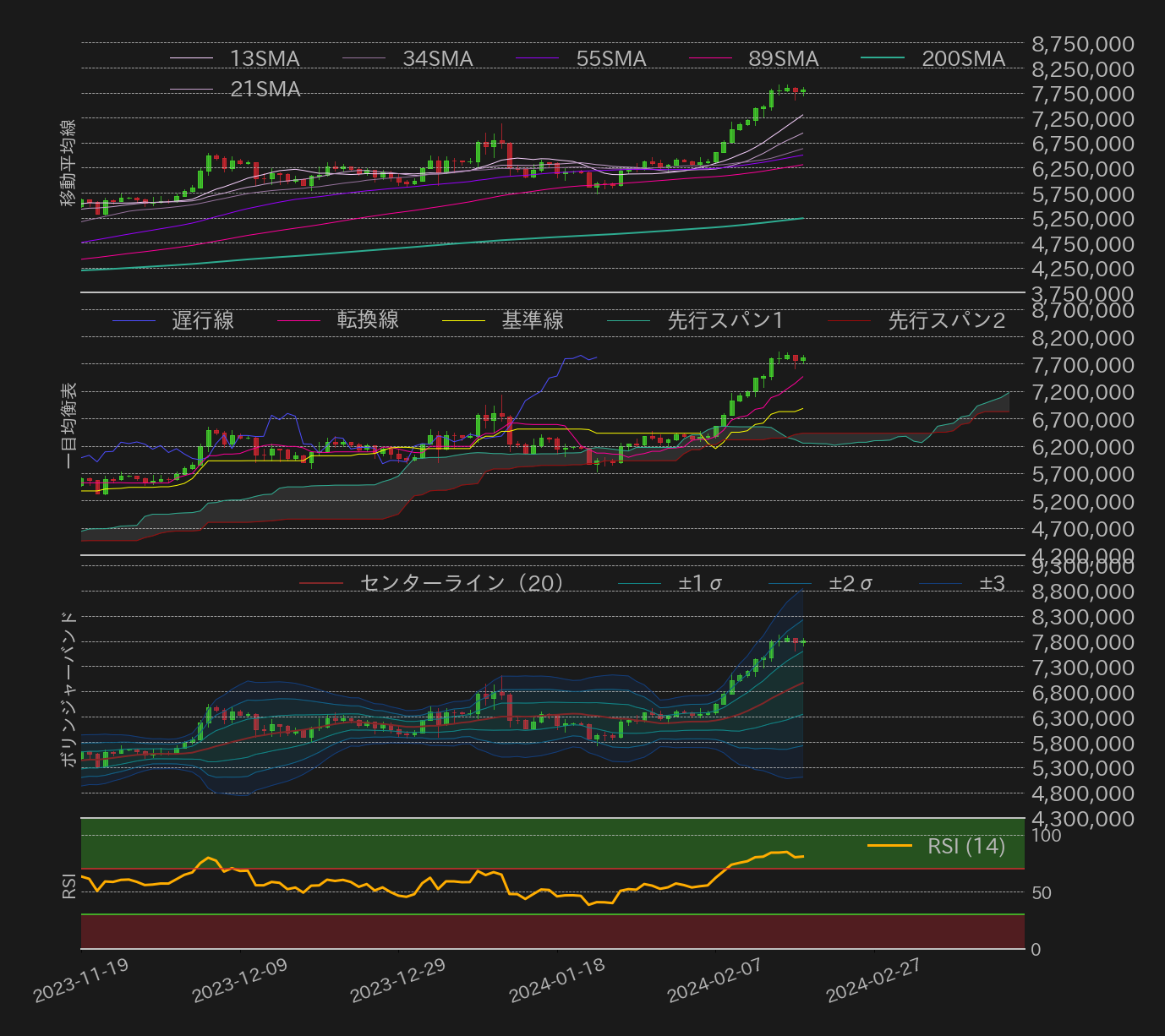This screenshot has width=1165, height=1036.
Task: Click the RSI (14) orange line swatch
Action: [889, 846]
